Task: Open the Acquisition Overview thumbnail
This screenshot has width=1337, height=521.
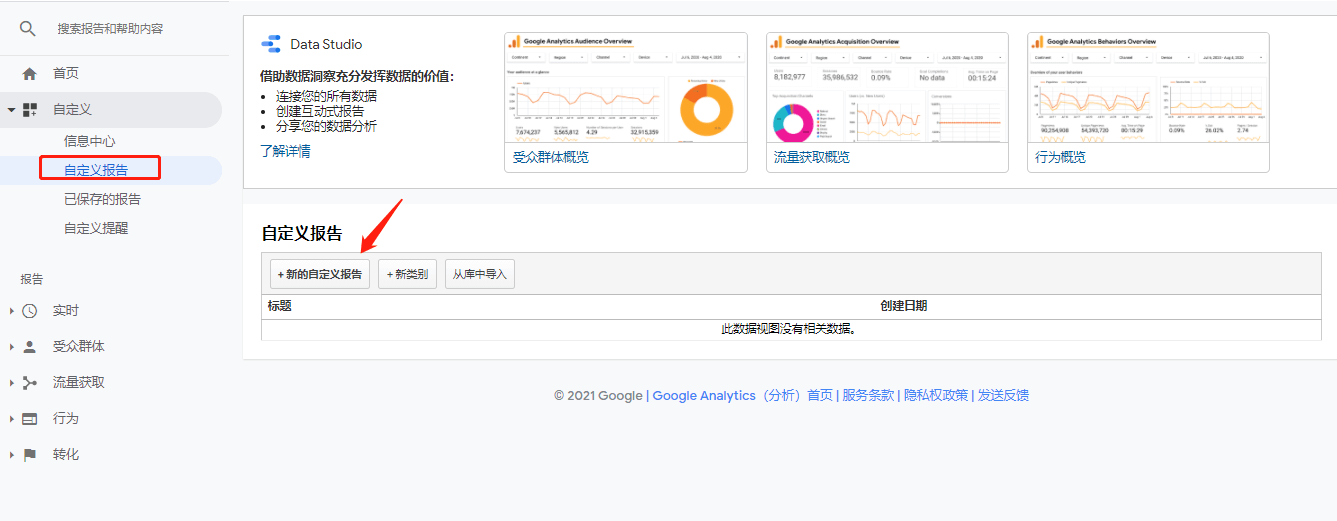Action: 887,88
